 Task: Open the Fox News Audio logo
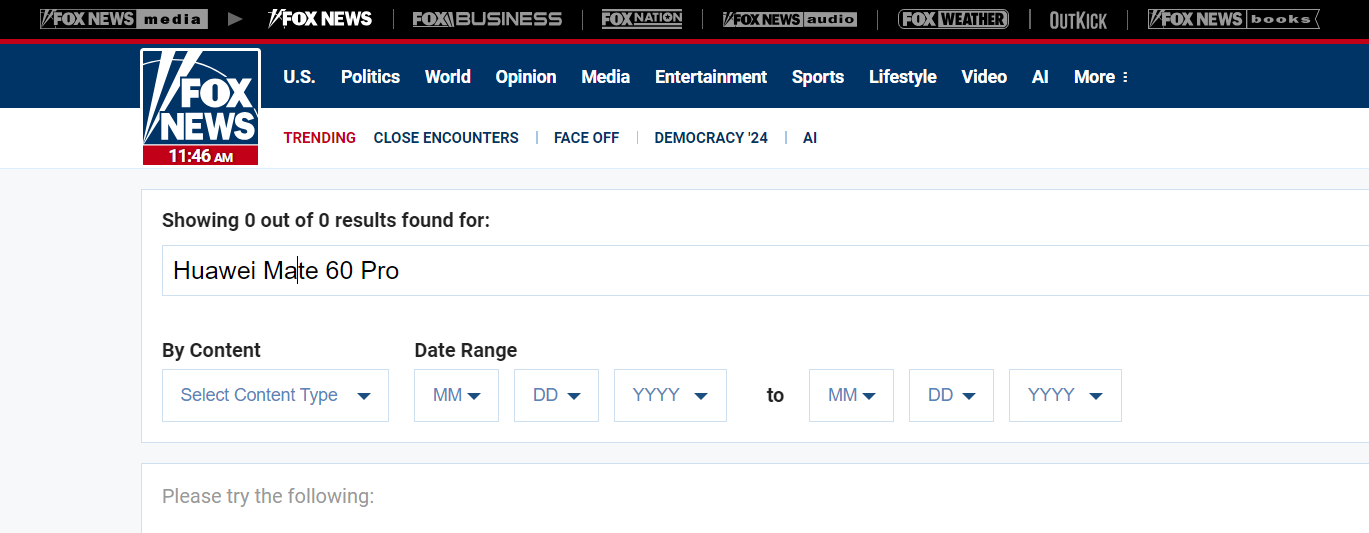point(790,19)
